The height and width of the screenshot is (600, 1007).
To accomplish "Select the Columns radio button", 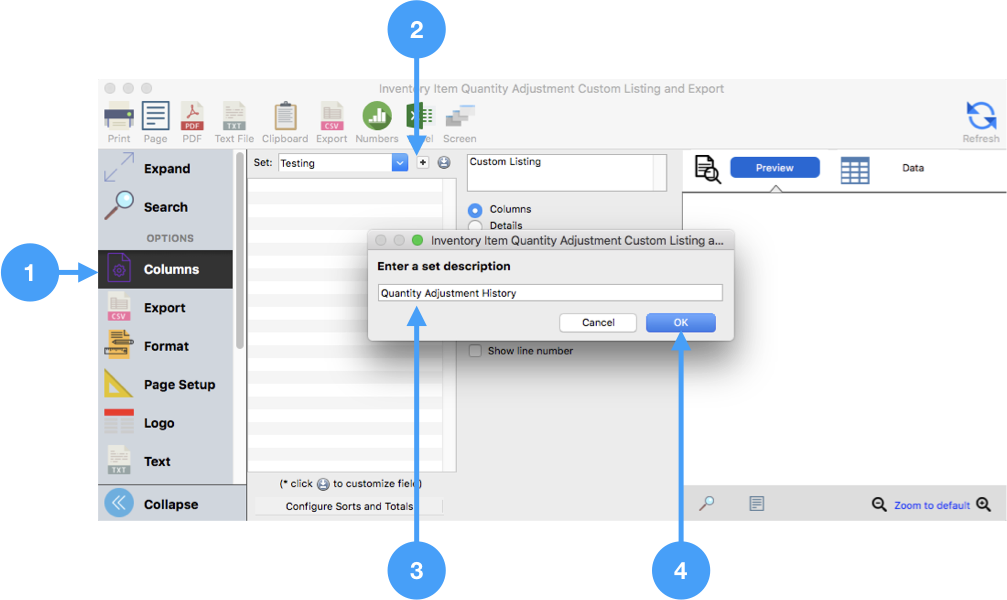I will pos(475,210).
